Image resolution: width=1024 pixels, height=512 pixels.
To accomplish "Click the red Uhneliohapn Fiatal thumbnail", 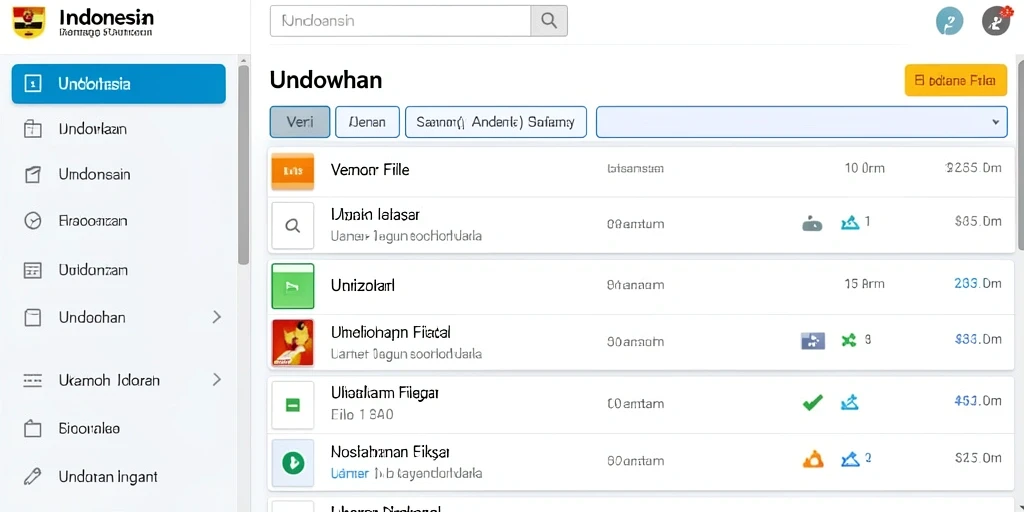I will [x=293, y=342].
